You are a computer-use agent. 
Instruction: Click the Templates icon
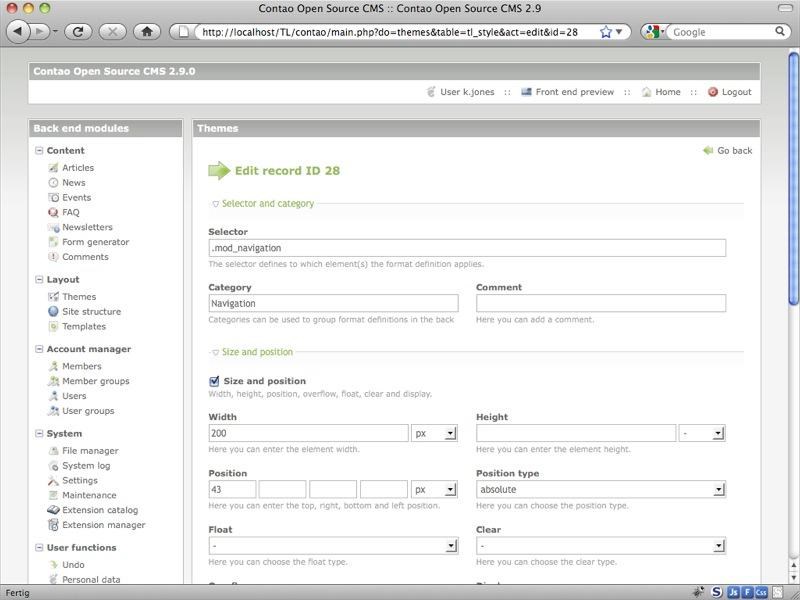(x=53, y=326)
